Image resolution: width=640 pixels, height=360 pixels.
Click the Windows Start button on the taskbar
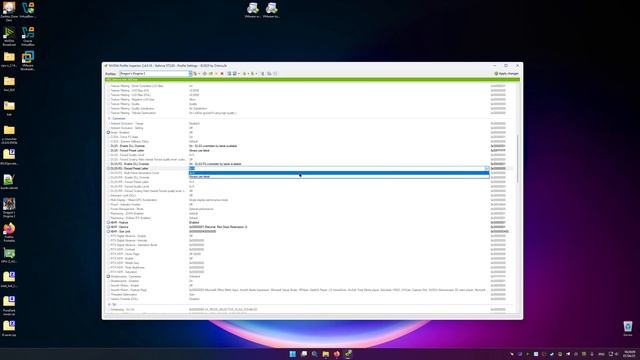click(x=293, y=354)
